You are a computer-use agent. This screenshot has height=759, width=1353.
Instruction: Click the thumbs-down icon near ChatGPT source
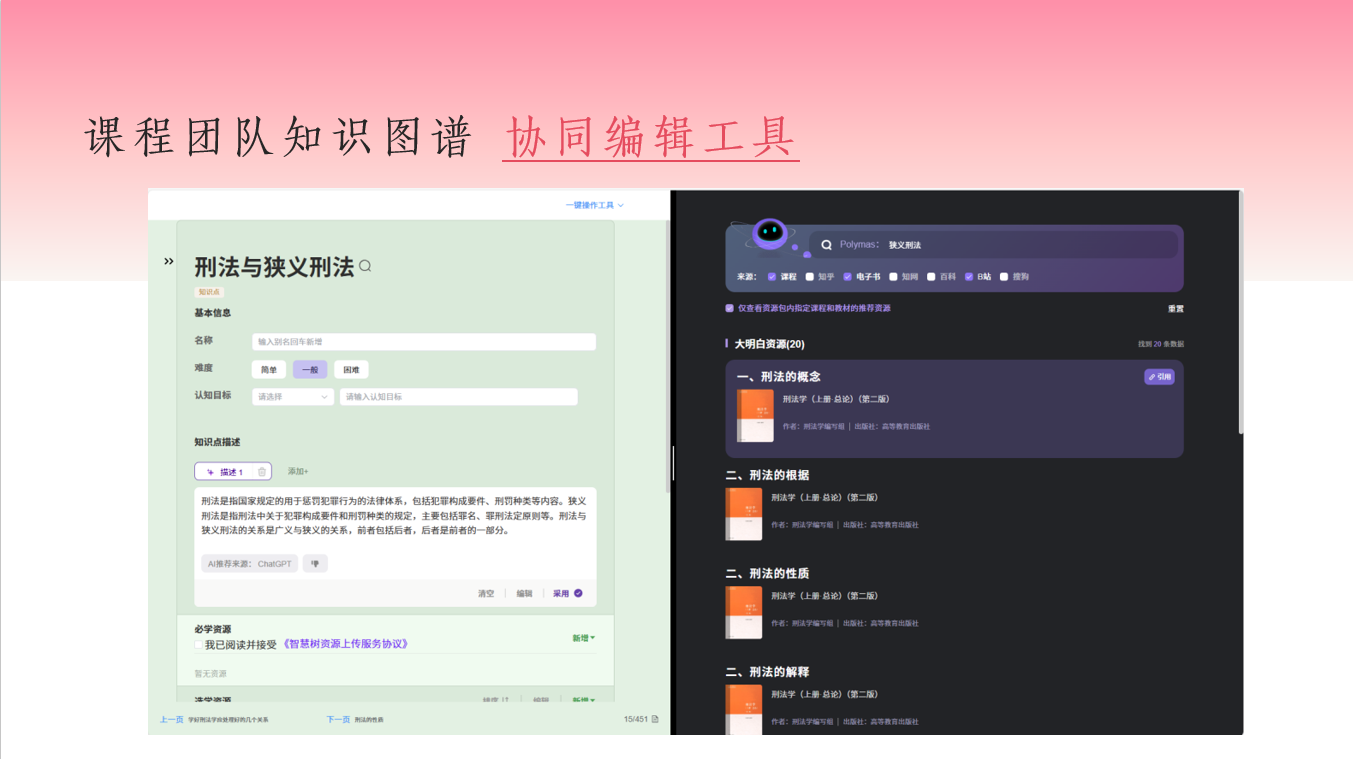pyautogui.click(x=315, y=563)
